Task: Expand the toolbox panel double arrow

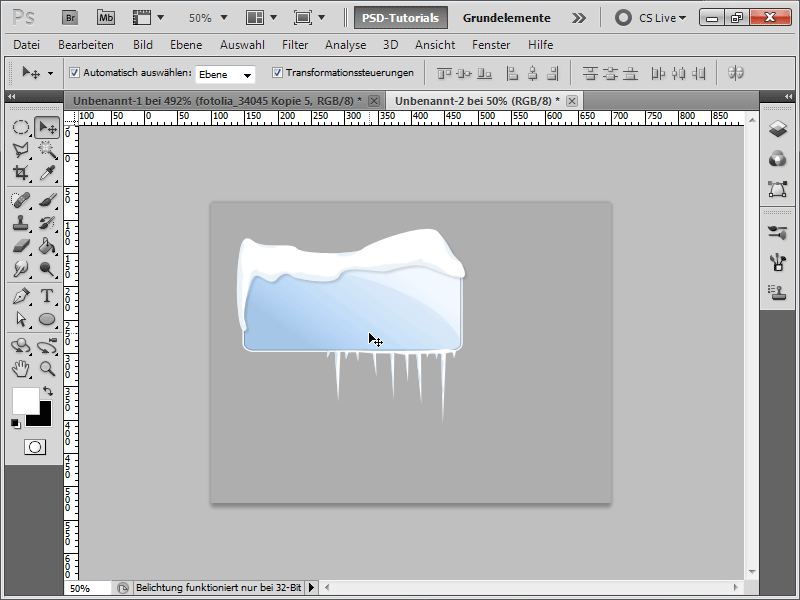Action: point(12,96)
